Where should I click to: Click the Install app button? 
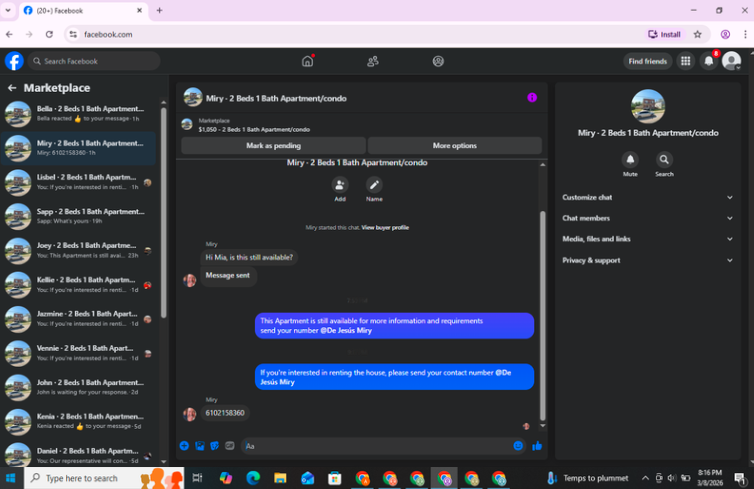coord(664,34)
